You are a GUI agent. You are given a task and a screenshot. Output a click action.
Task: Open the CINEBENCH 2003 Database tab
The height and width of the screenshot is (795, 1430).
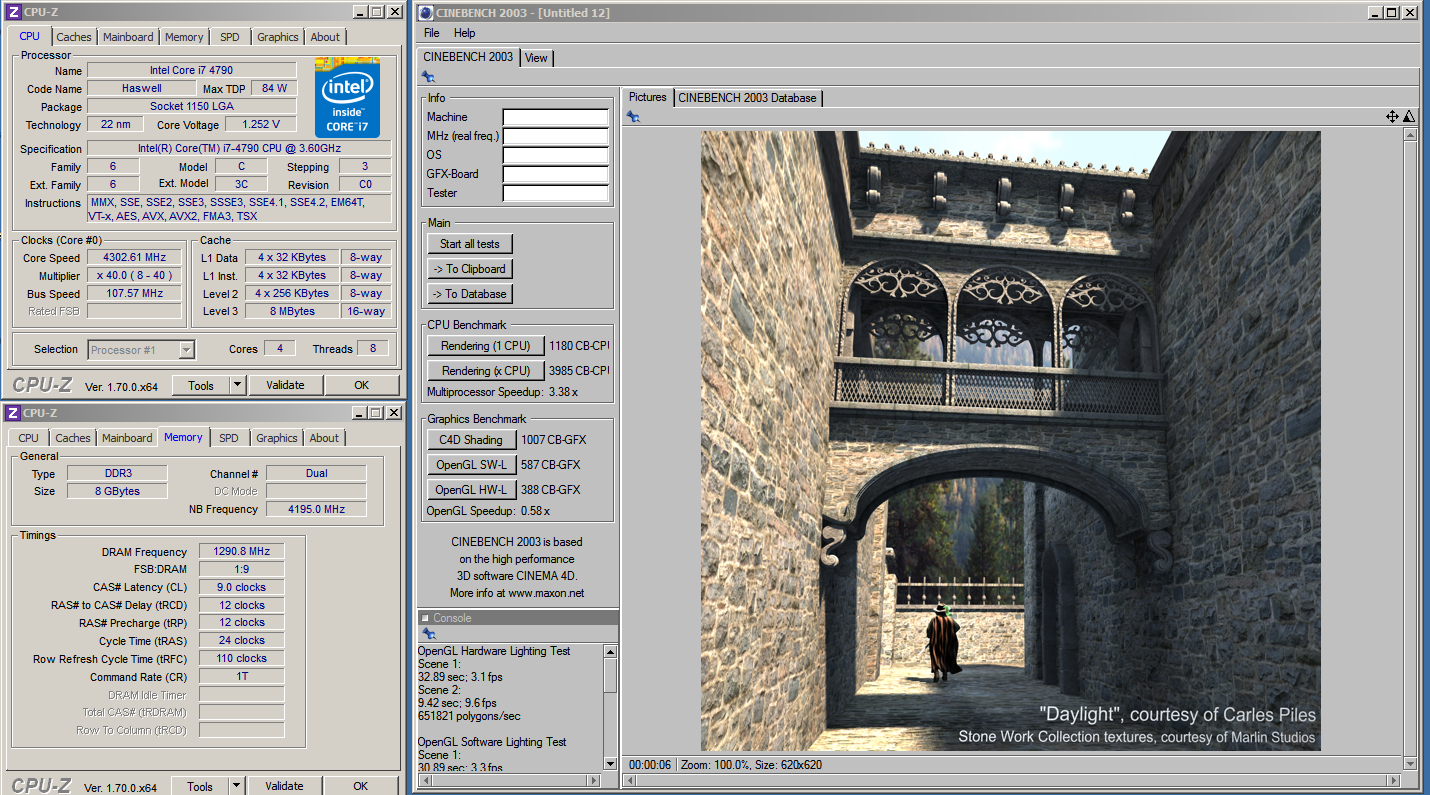tap(747, 98)
